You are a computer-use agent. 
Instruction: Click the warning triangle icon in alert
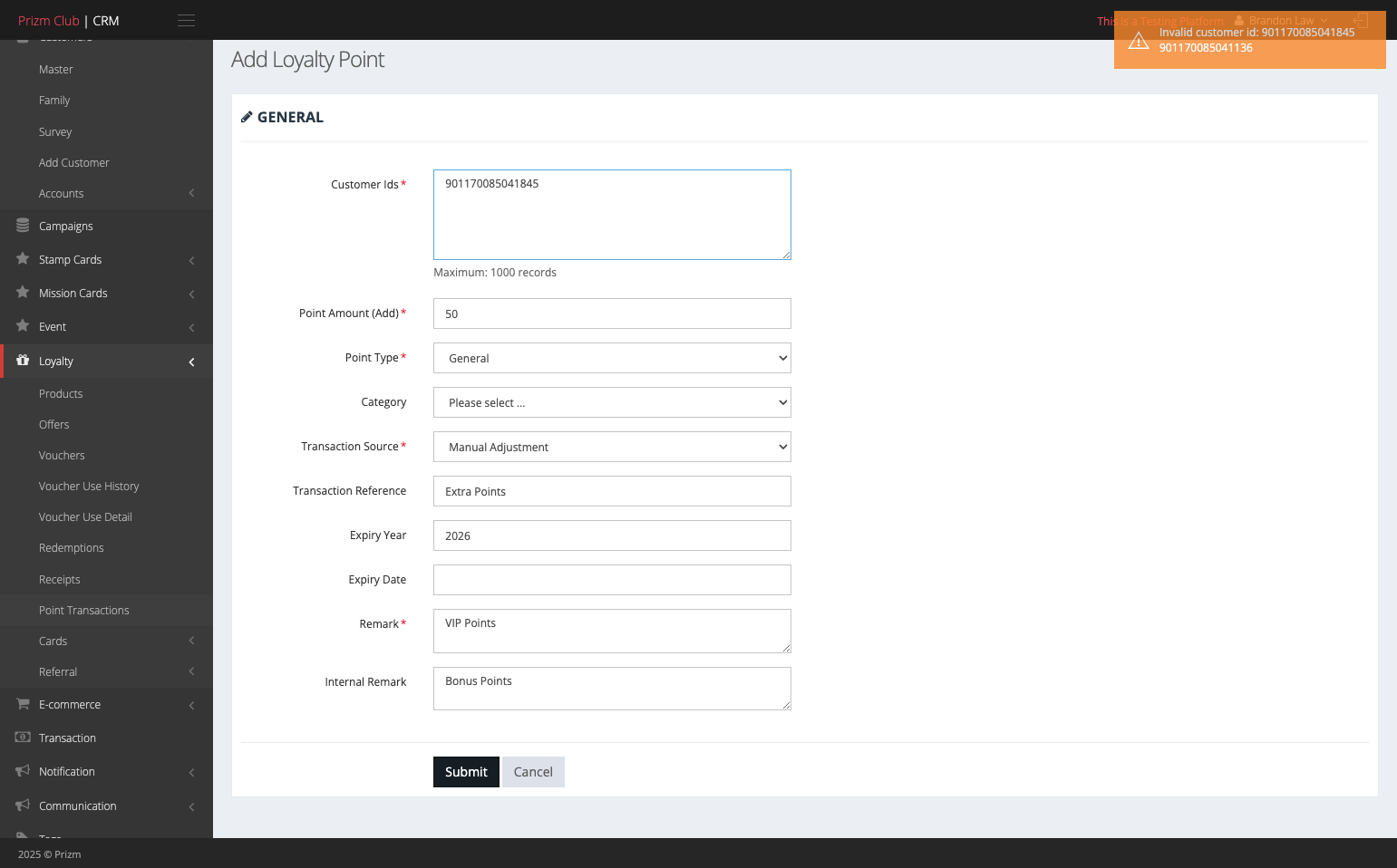(x=1139, y=40)
